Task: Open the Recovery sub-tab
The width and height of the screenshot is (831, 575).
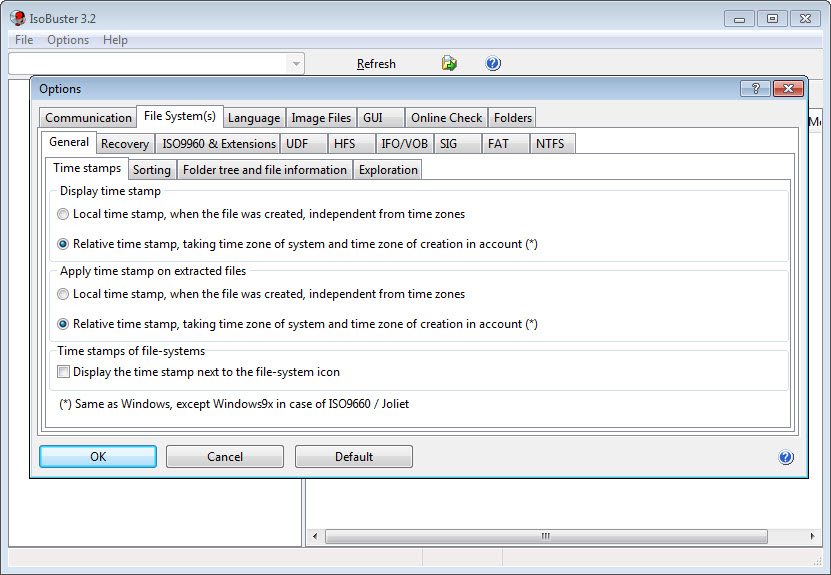Action: click(125, 144)
